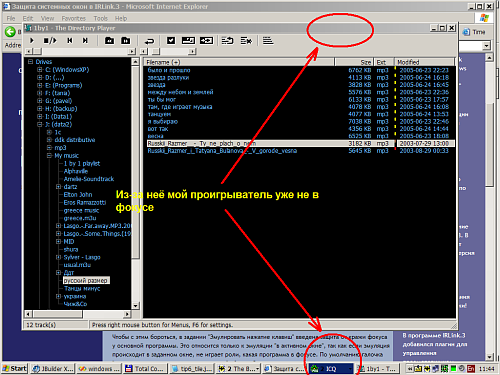
Task: Select the Alphaville folder
Action: pyautogui.click(x=76, y=171)
